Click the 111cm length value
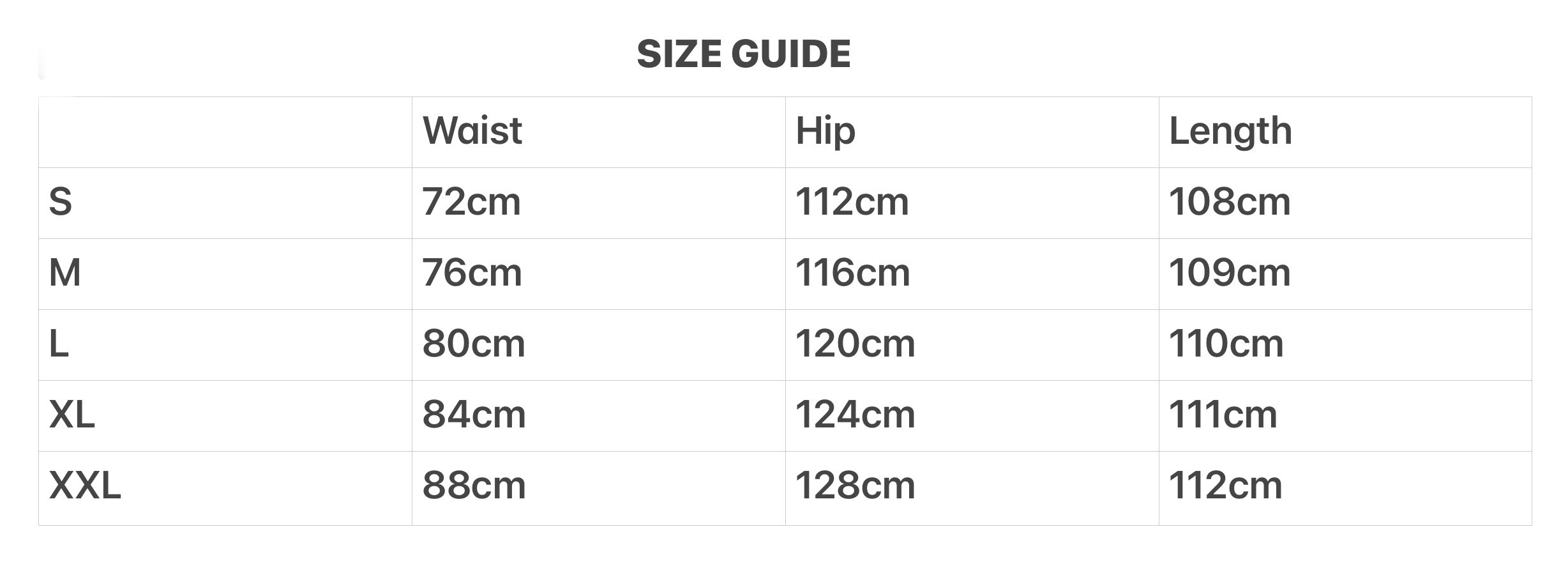 pyautogui.click(x=1223, y=415)
